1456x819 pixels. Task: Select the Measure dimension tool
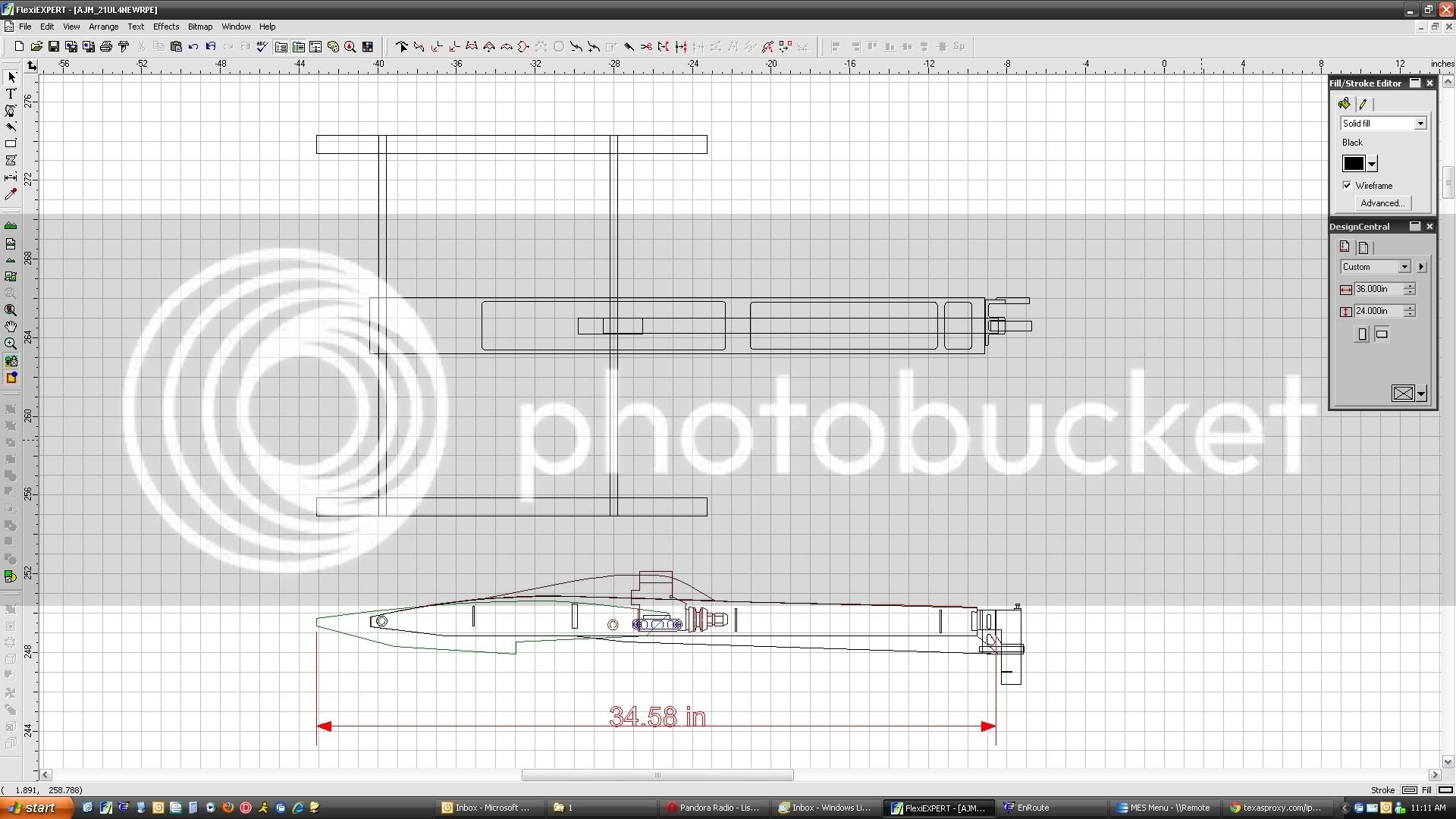[11, 177]
